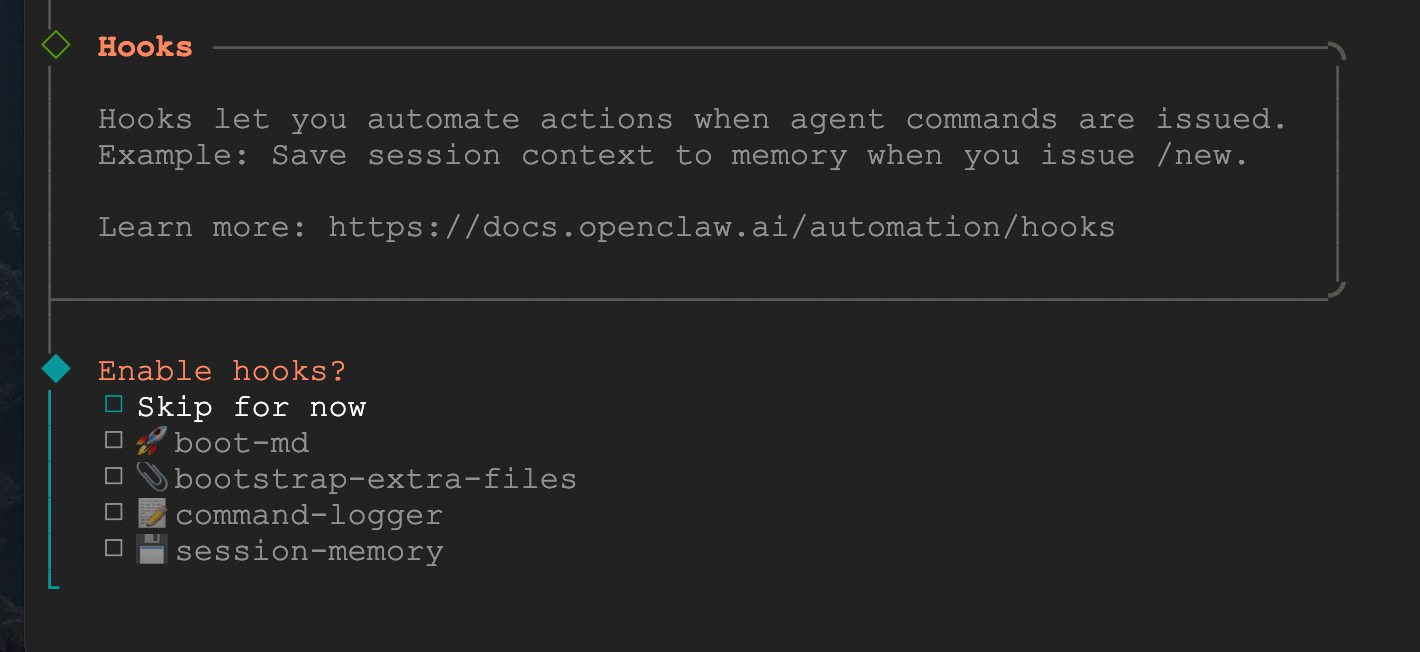
Task: Click the floppy disk icon for session-memory
Action: tap(151, 550)
